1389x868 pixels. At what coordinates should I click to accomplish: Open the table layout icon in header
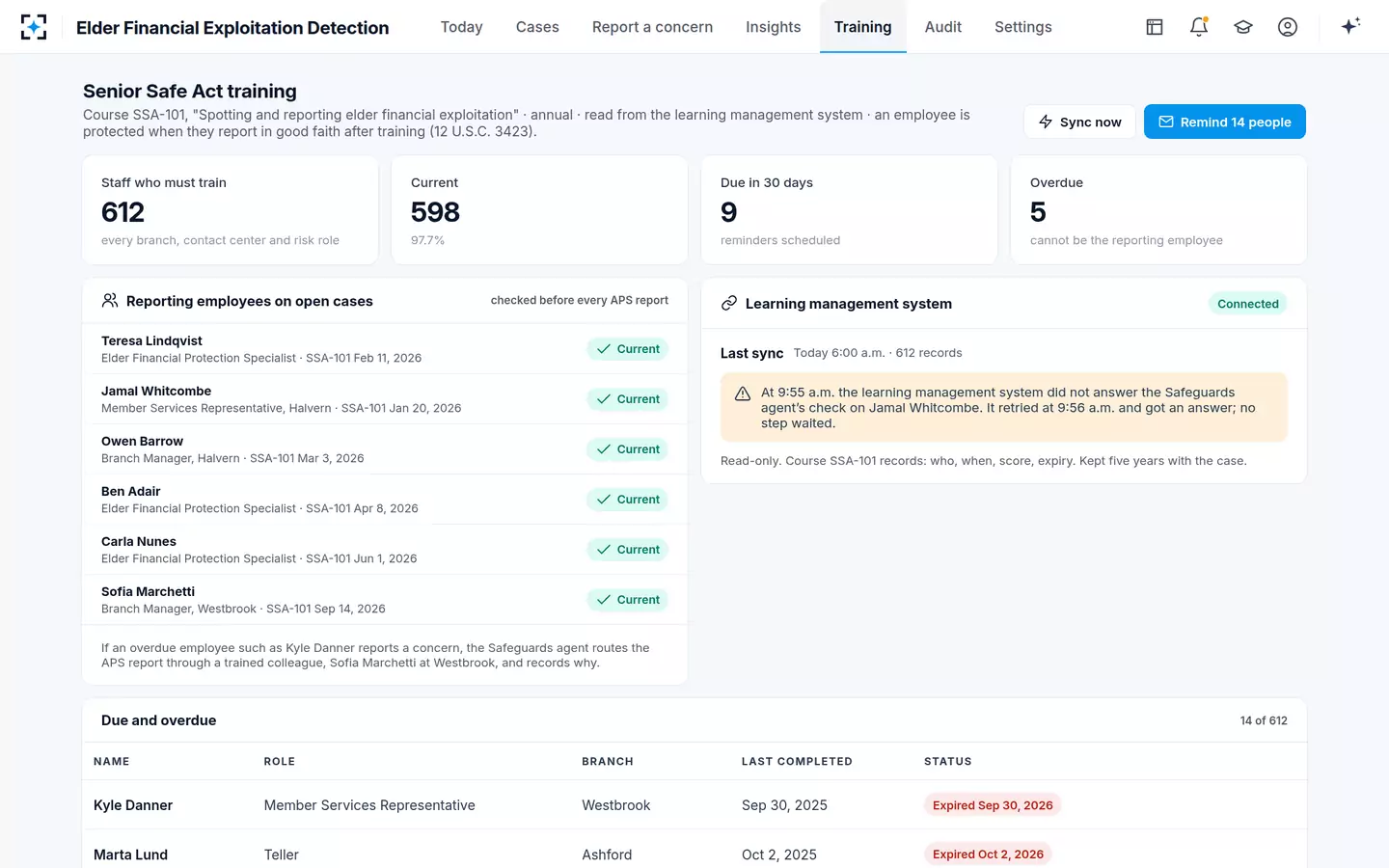pos(1155,27)
